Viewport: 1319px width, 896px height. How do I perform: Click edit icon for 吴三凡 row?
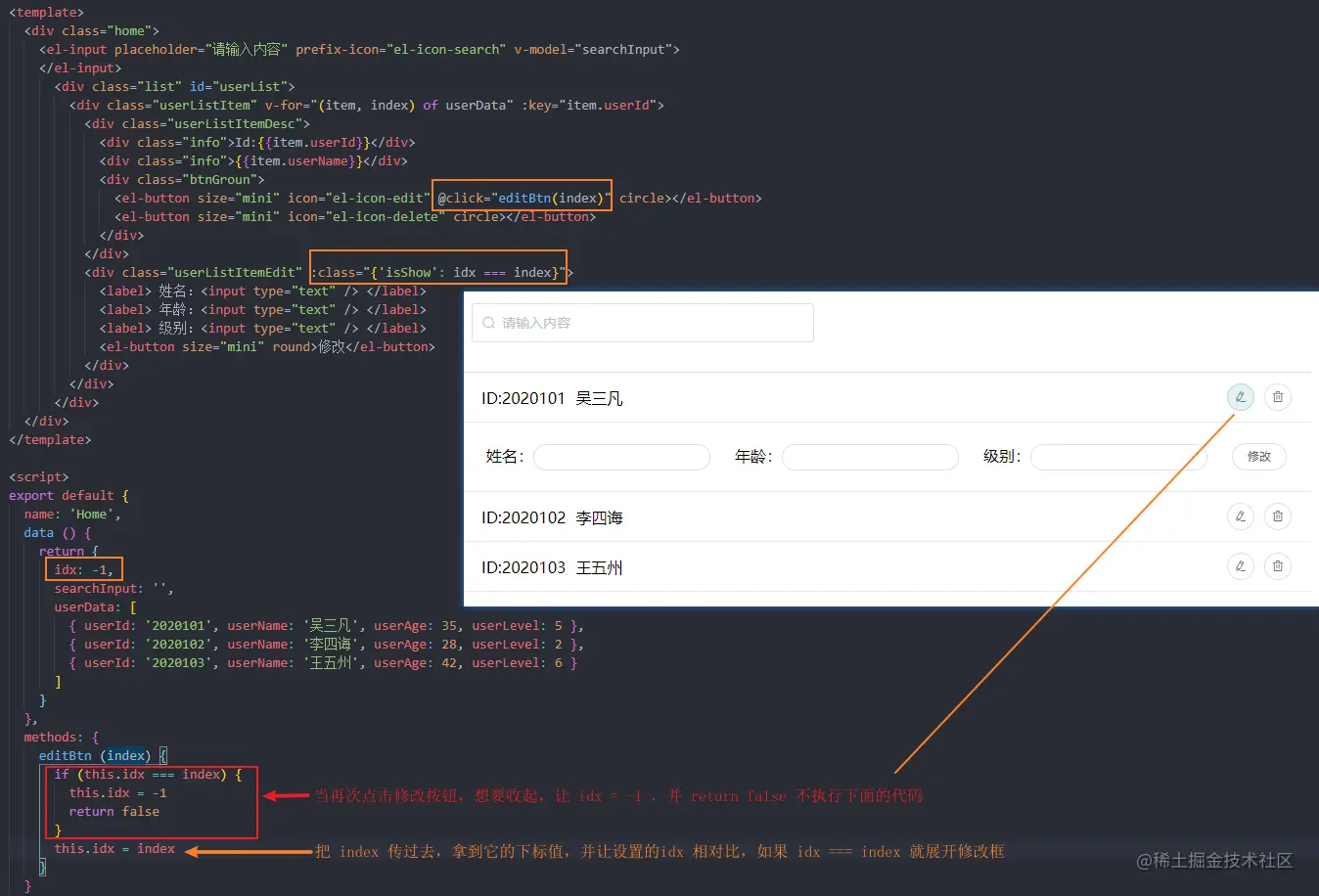point(1240,397)
